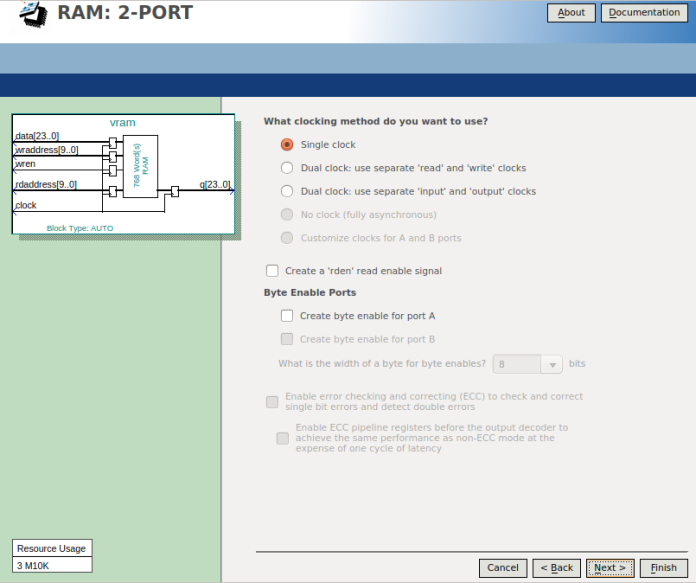Click the vram block diagram title
This screenshot has width=696, height=583.
tap(123, 123)
